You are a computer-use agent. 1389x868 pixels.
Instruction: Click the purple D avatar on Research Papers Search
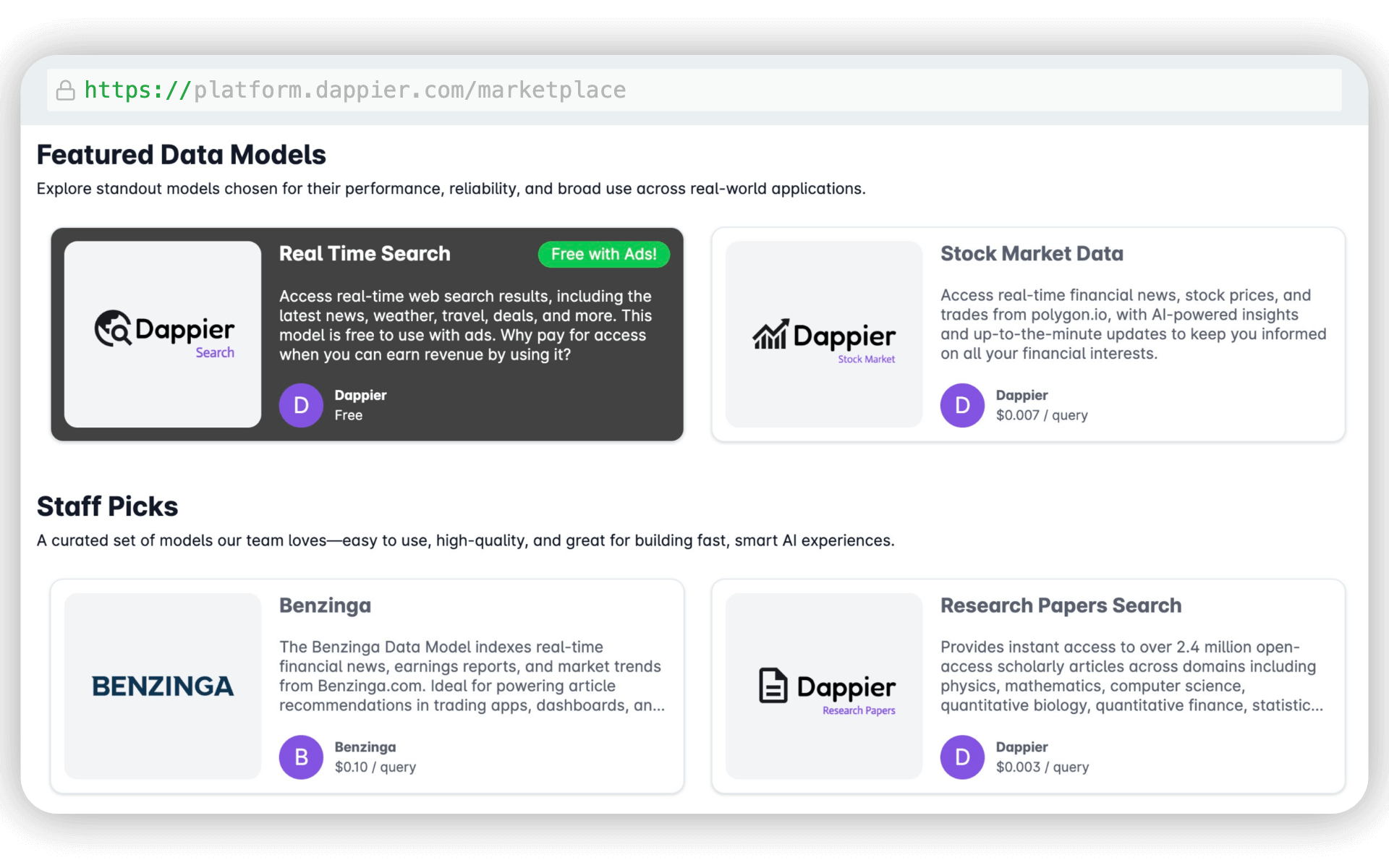(x=962, y=757)
